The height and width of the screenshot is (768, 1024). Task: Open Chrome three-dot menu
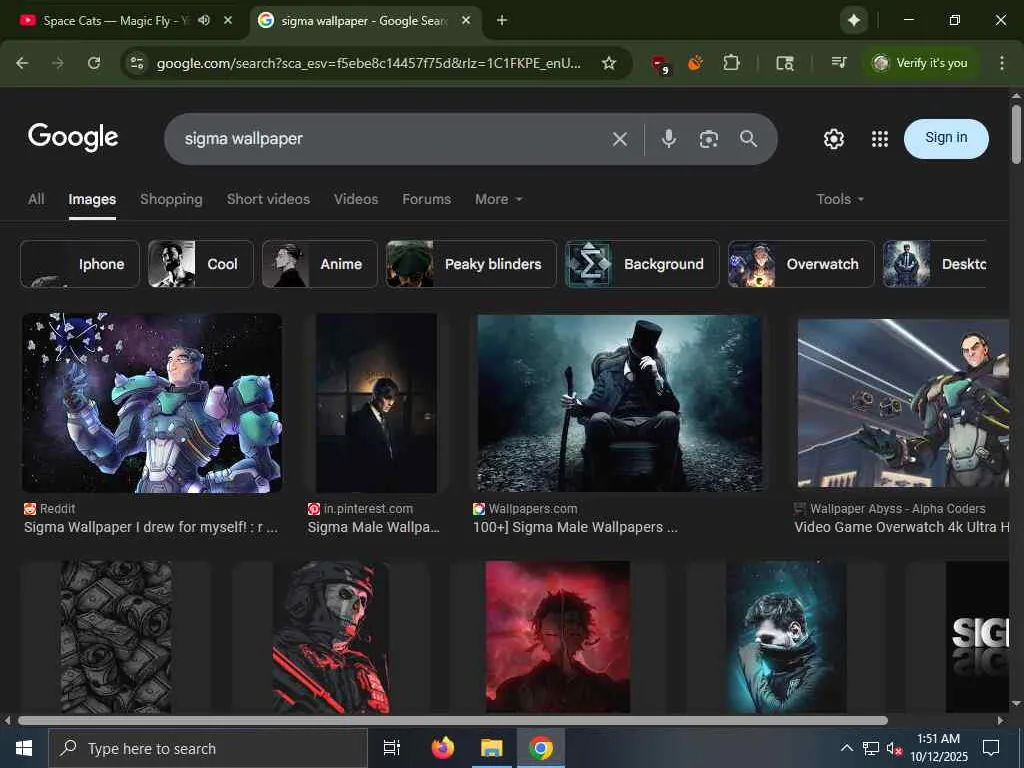[x=1002, y=63]
